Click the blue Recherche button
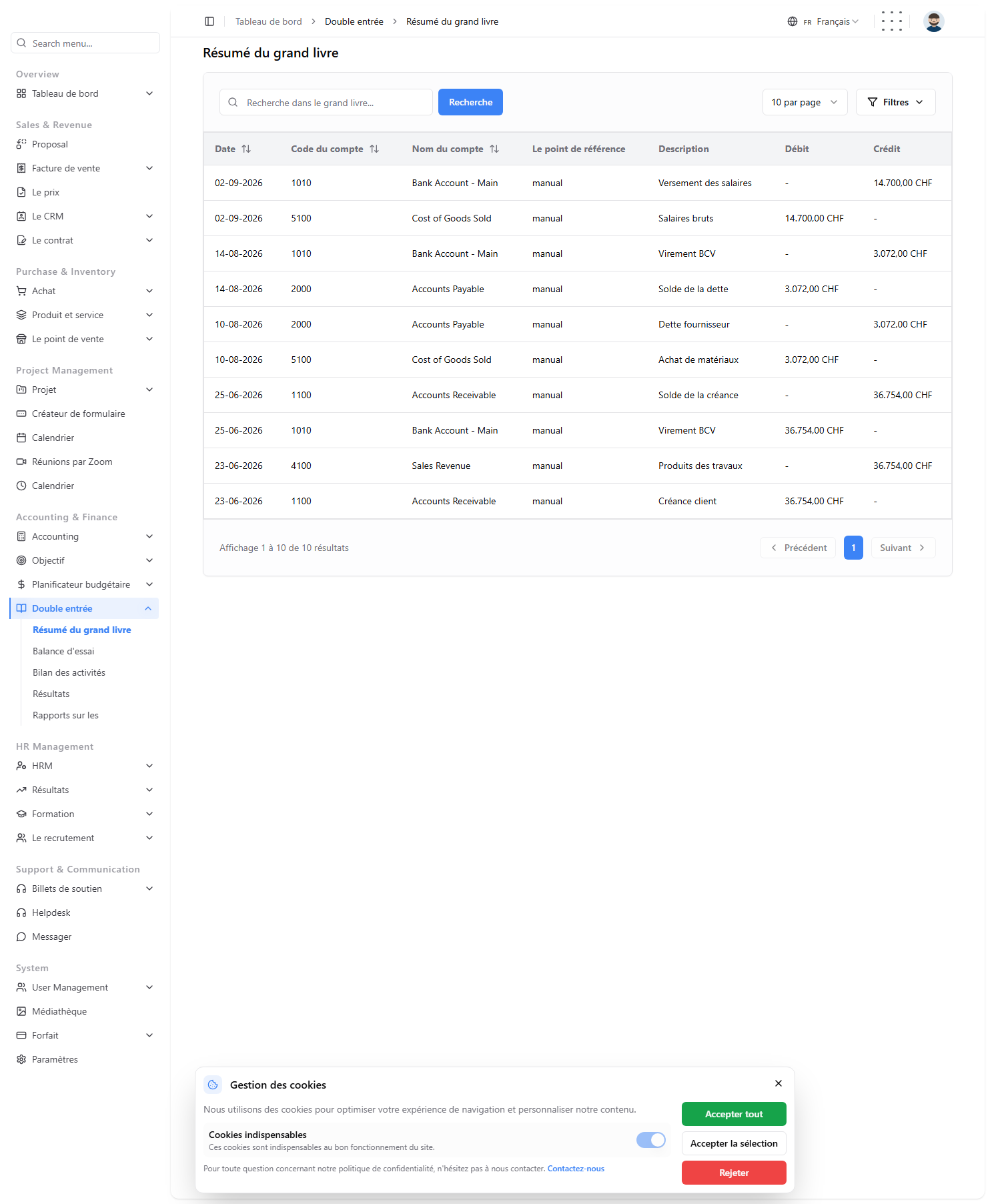The height and width of the screenshot is (1204, 990). pos(470,102)
